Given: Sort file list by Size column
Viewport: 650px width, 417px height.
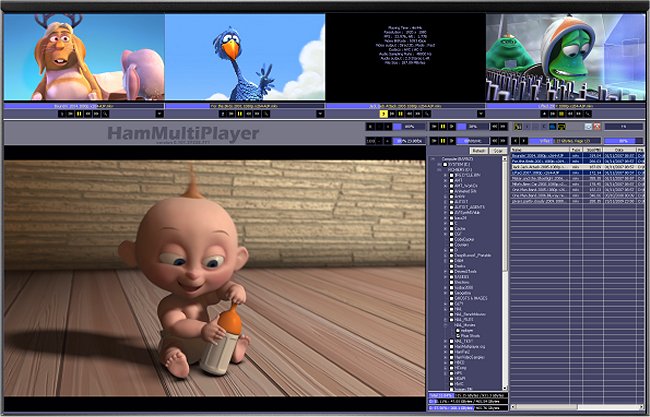Looking at the screenshot, I should point(593,150).
